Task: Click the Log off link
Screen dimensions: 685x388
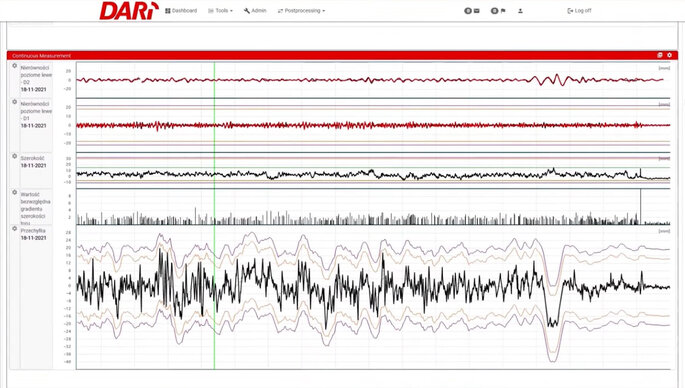Action: pos(579,10)
